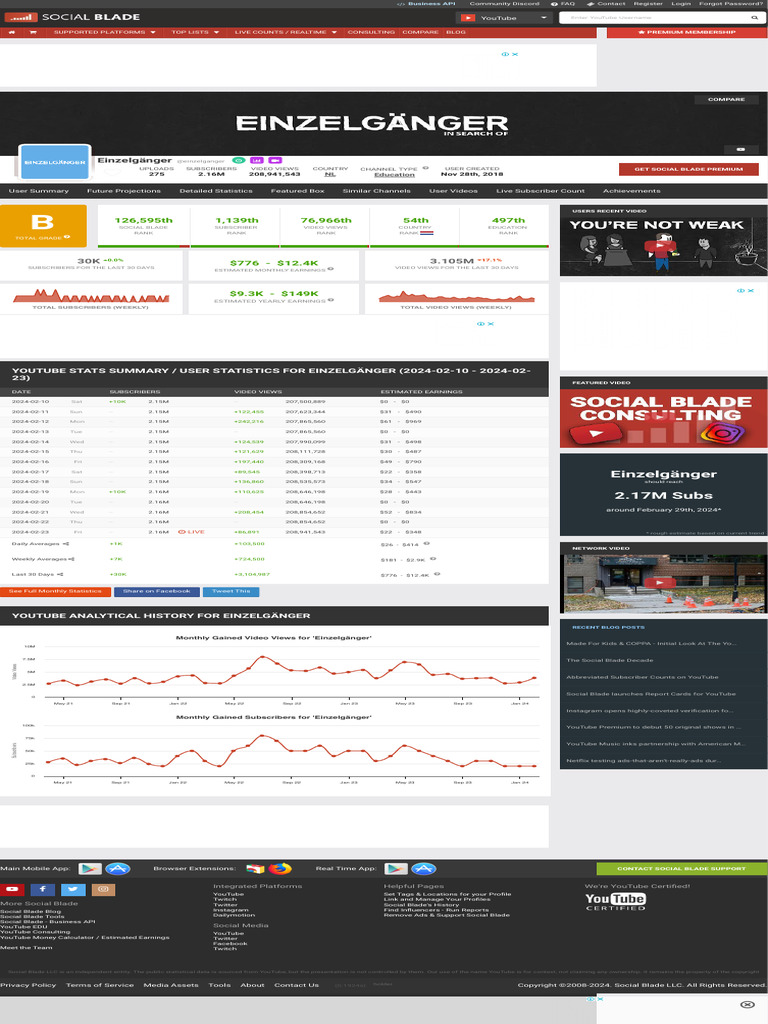Click the purple stats badge icon
Screen dimensions: 768x1024
[x=257, y=160]
